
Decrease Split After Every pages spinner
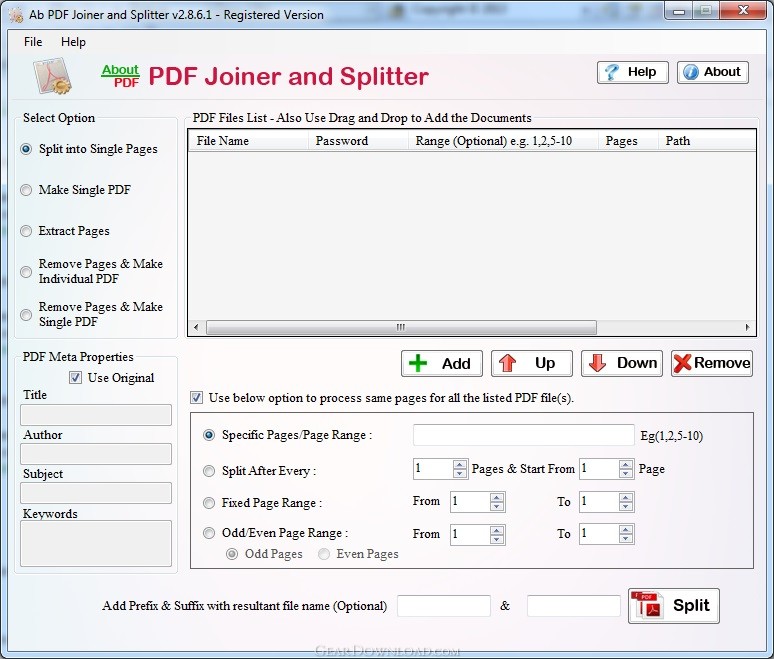point(460,473)
